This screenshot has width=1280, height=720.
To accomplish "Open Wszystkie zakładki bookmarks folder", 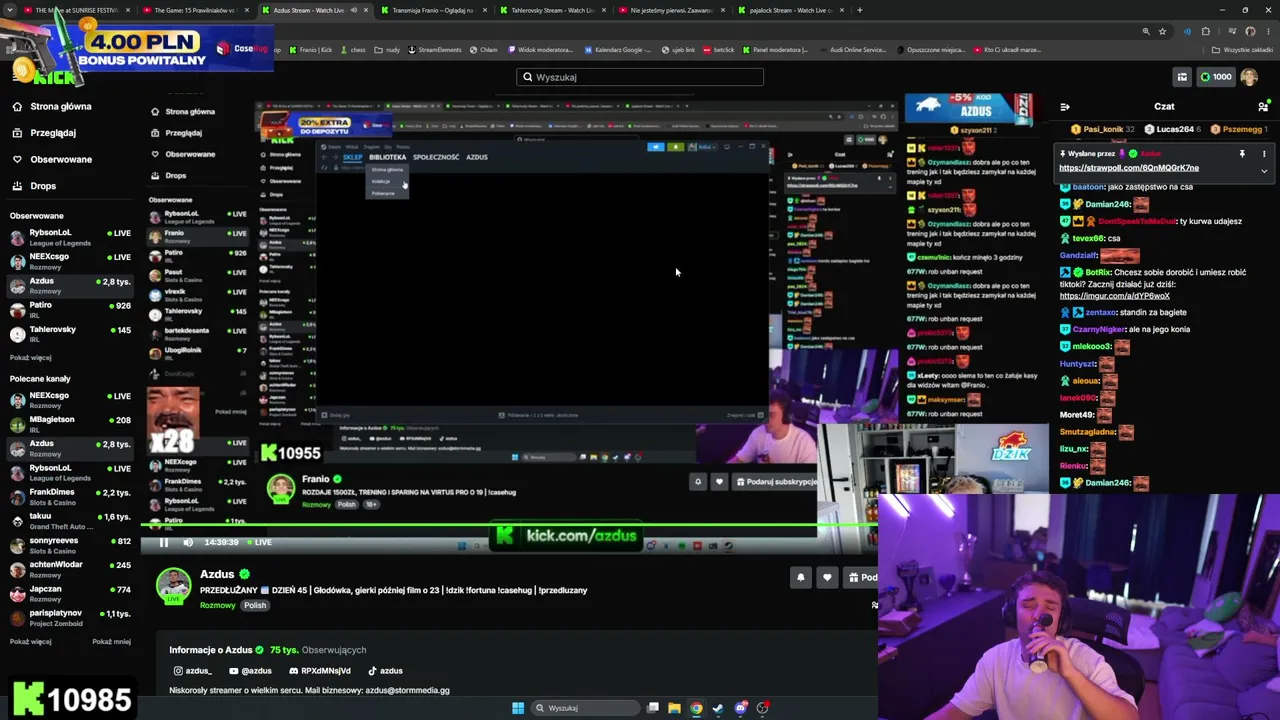I will tap(1241, 49).
